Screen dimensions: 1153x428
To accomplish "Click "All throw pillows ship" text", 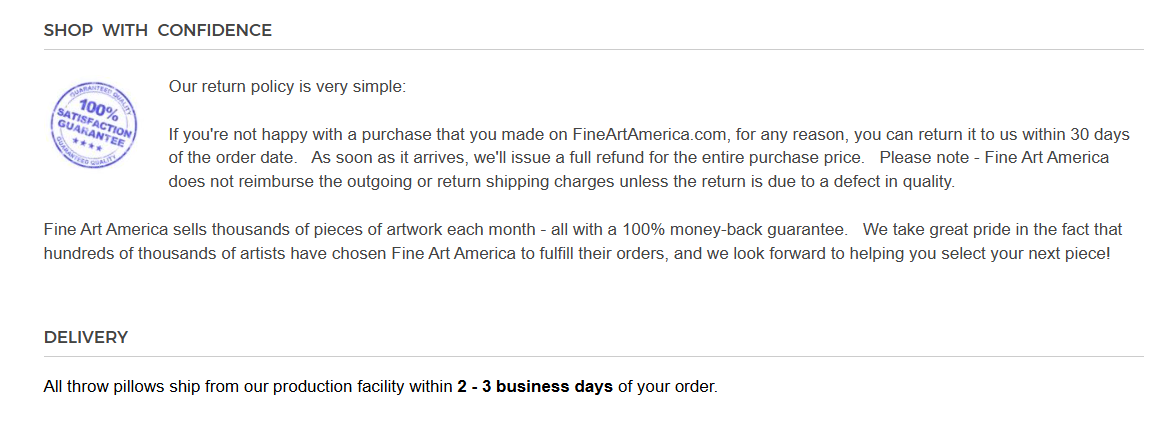I will (122, 386).
